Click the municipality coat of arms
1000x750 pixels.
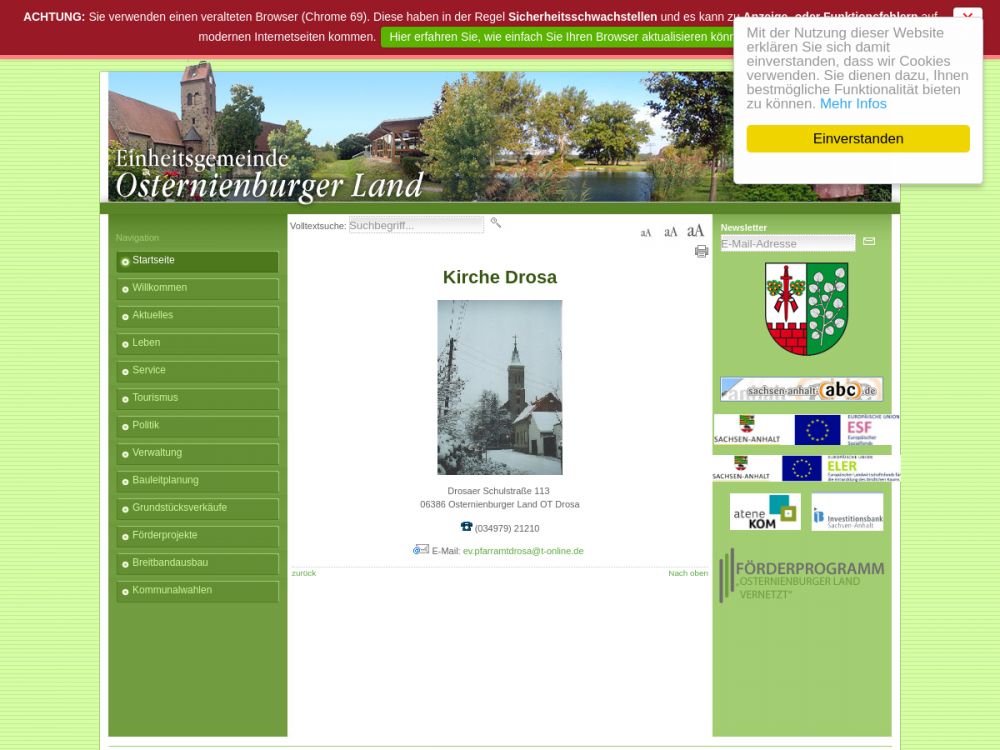click(x=806, y=308)
